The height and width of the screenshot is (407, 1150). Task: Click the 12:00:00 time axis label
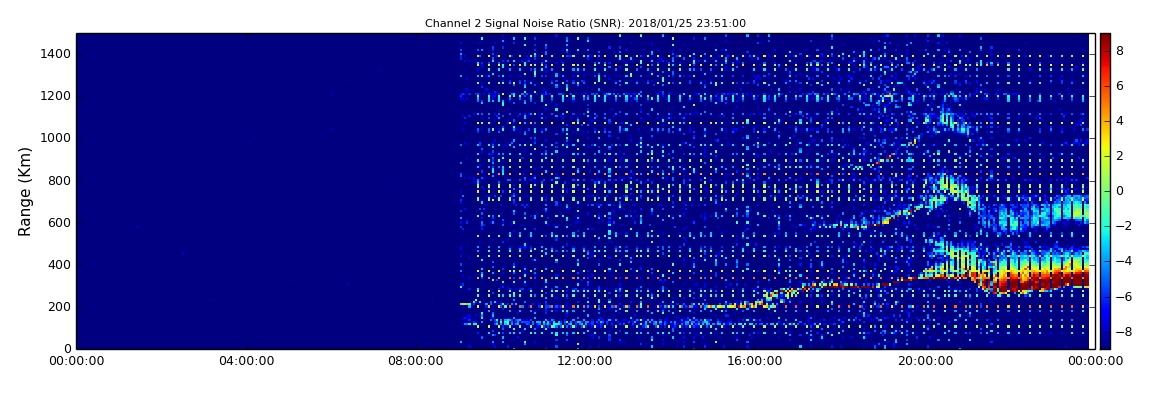tap(583, 361)
